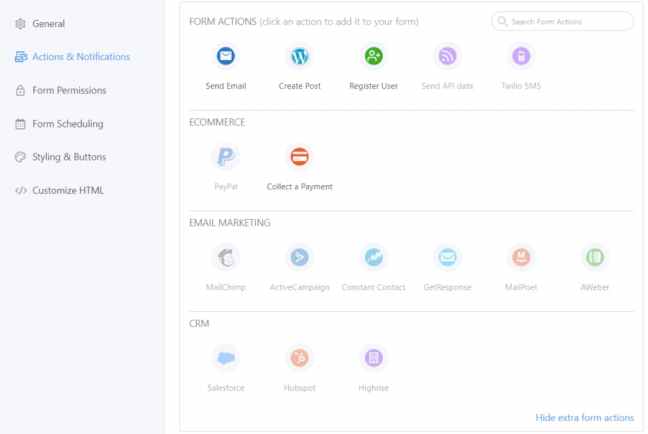The width and height of the screenshot is (648, 434).
Task: Add the Send Email action
Action: click(x=226, y=57)
